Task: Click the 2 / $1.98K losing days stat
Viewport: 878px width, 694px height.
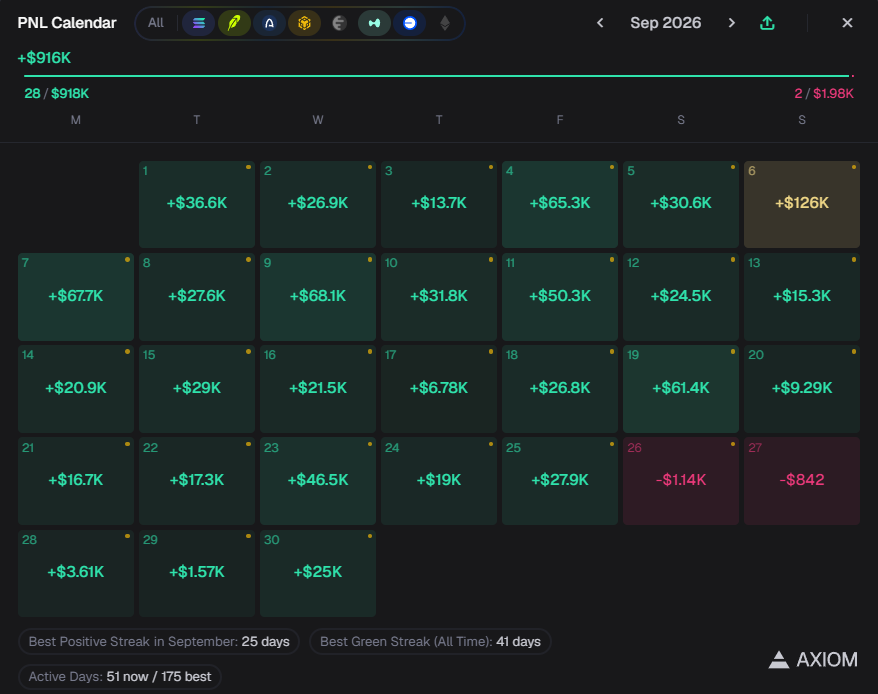Action: 824,94
